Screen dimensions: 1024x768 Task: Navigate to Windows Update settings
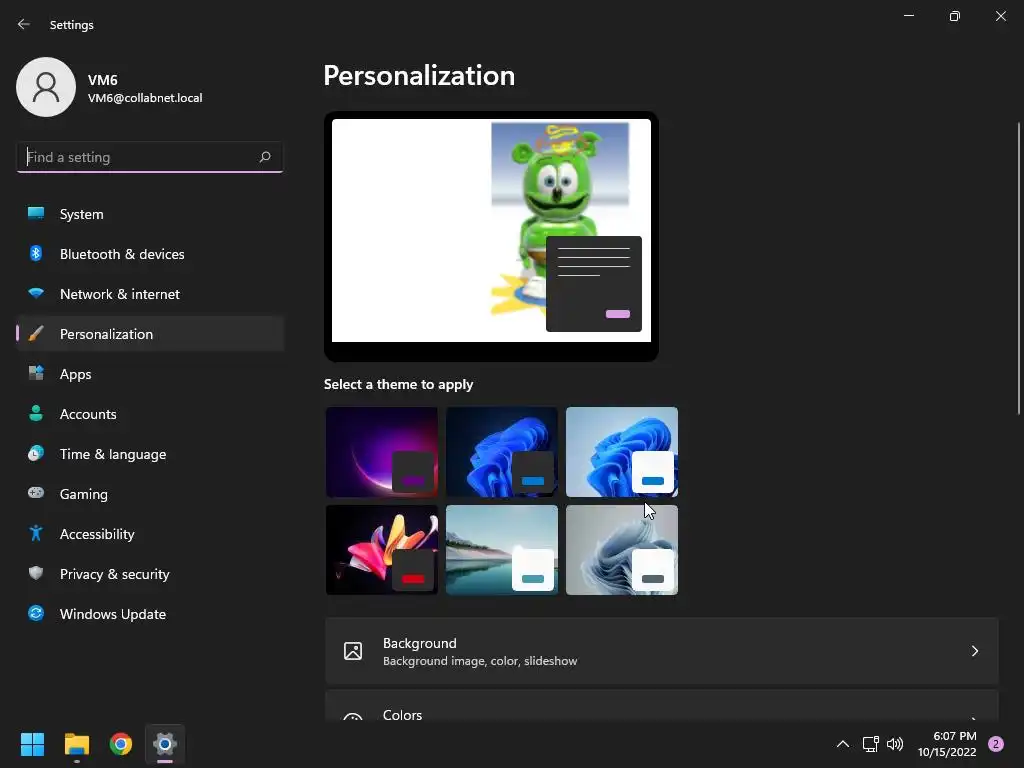(150, 614)
